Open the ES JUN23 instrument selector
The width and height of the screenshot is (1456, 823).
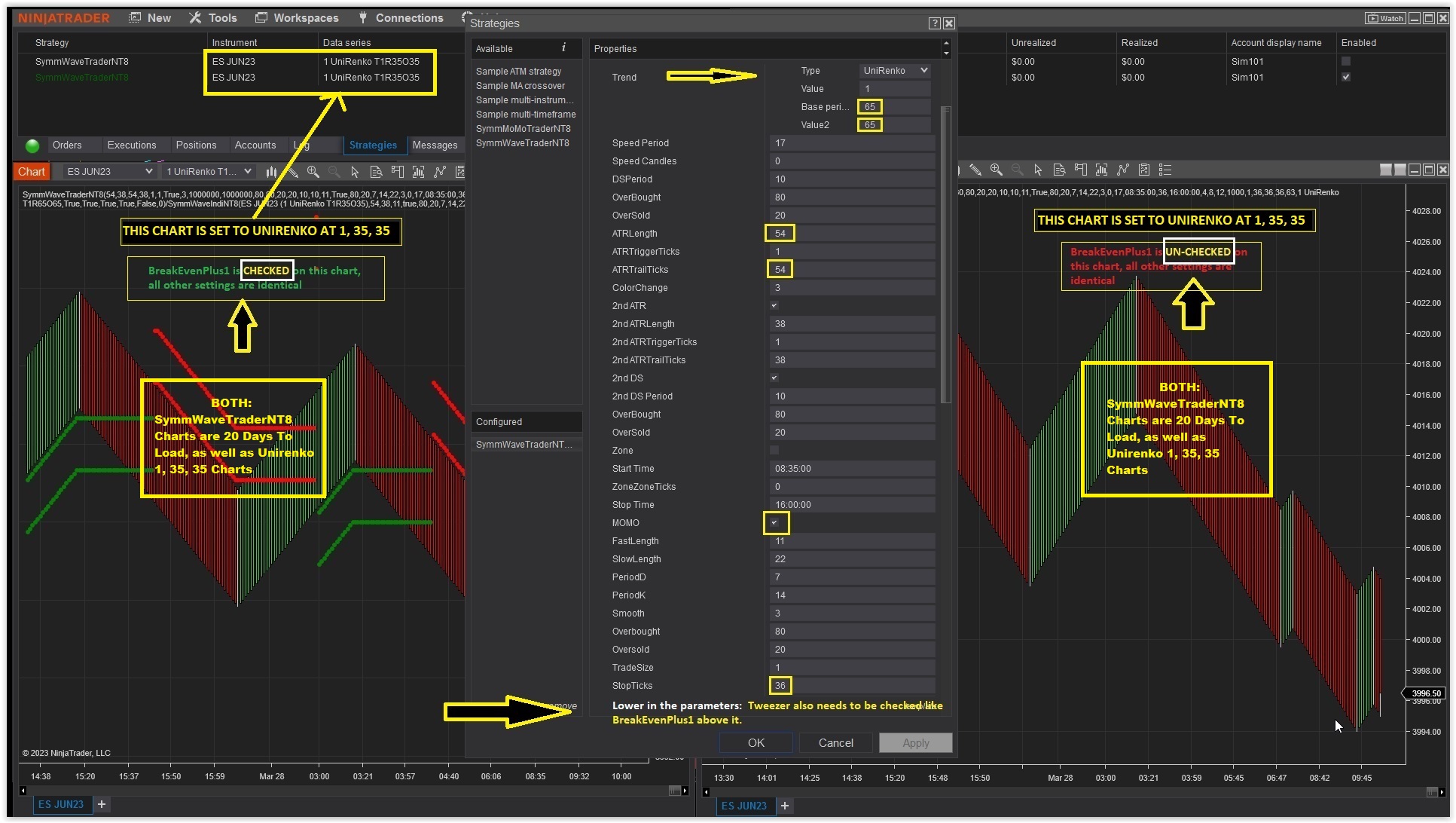[x=108, y=172]
